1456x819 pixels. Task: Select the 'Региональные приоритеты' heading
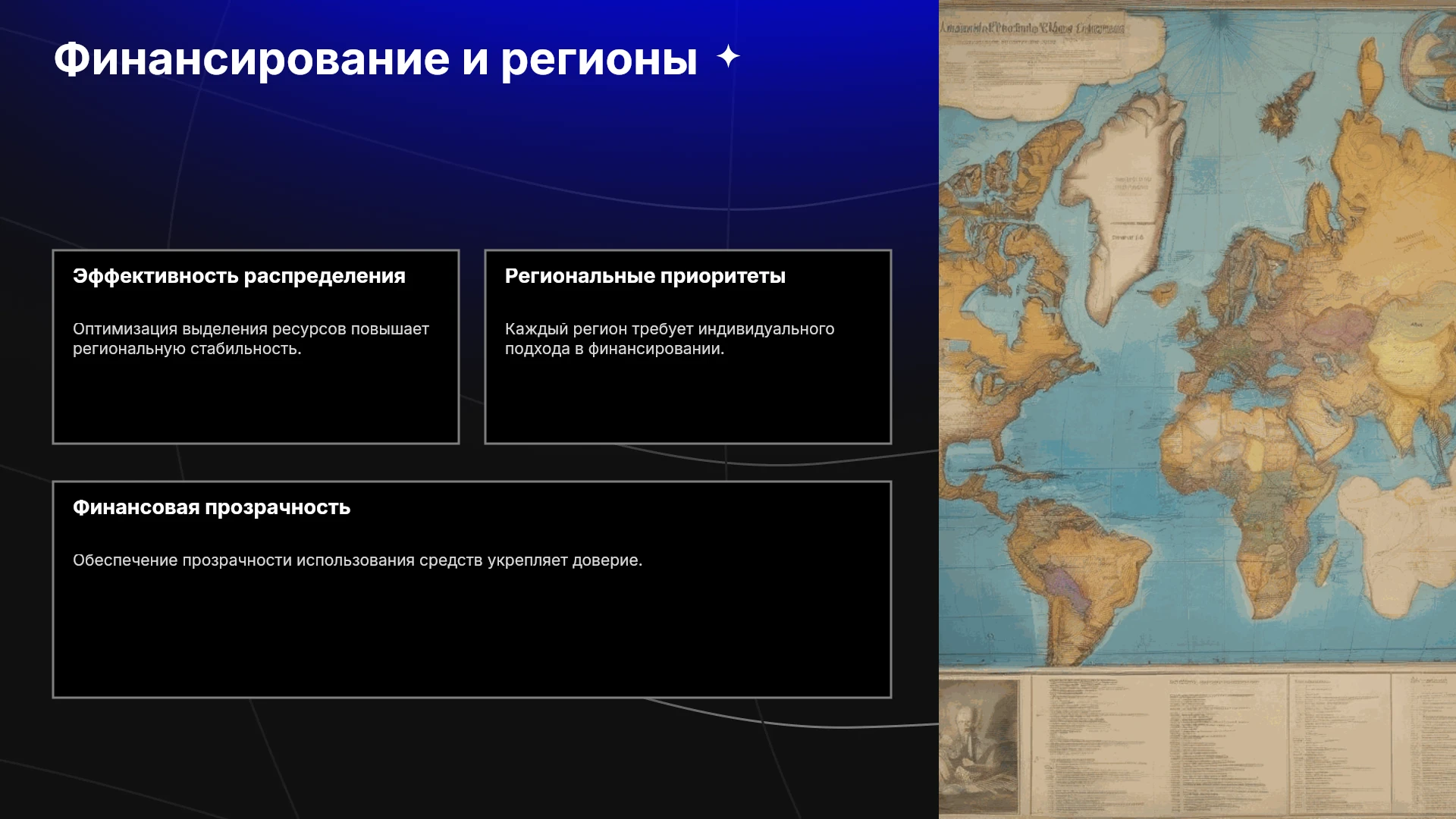point(645,276)
